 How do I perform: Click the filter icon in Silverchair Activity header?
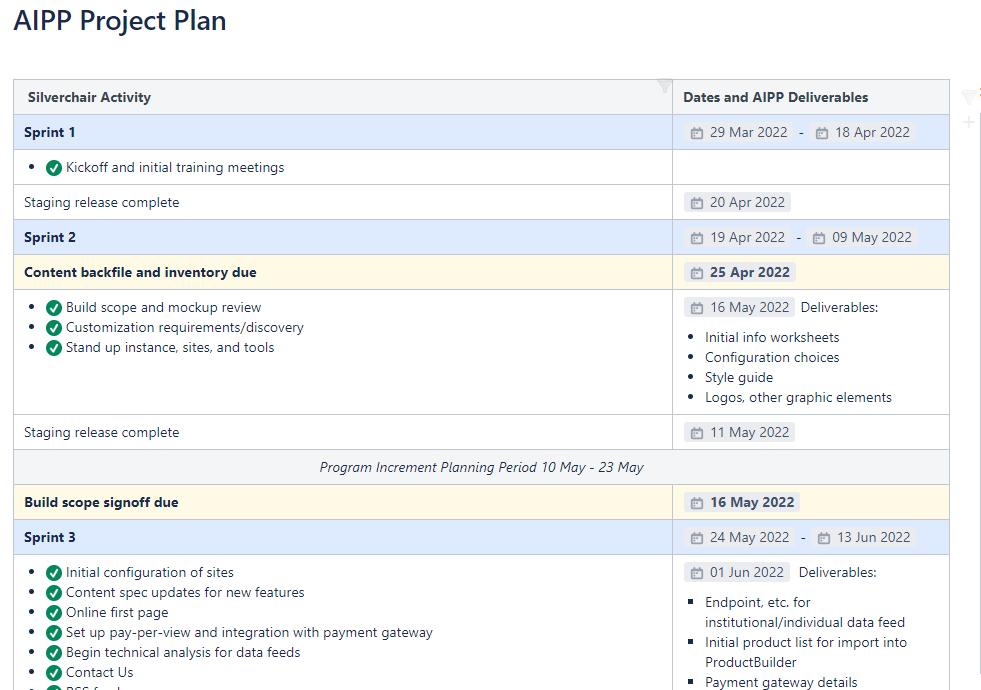pyautogui.click(x=664, y=87)
